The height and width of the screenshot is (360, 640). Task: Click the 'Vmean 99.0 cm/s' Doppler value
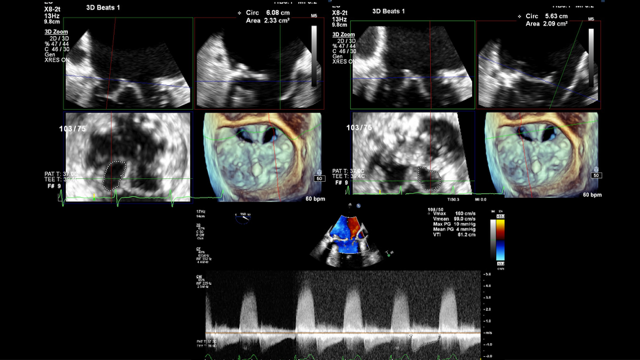tap(454, 219)
